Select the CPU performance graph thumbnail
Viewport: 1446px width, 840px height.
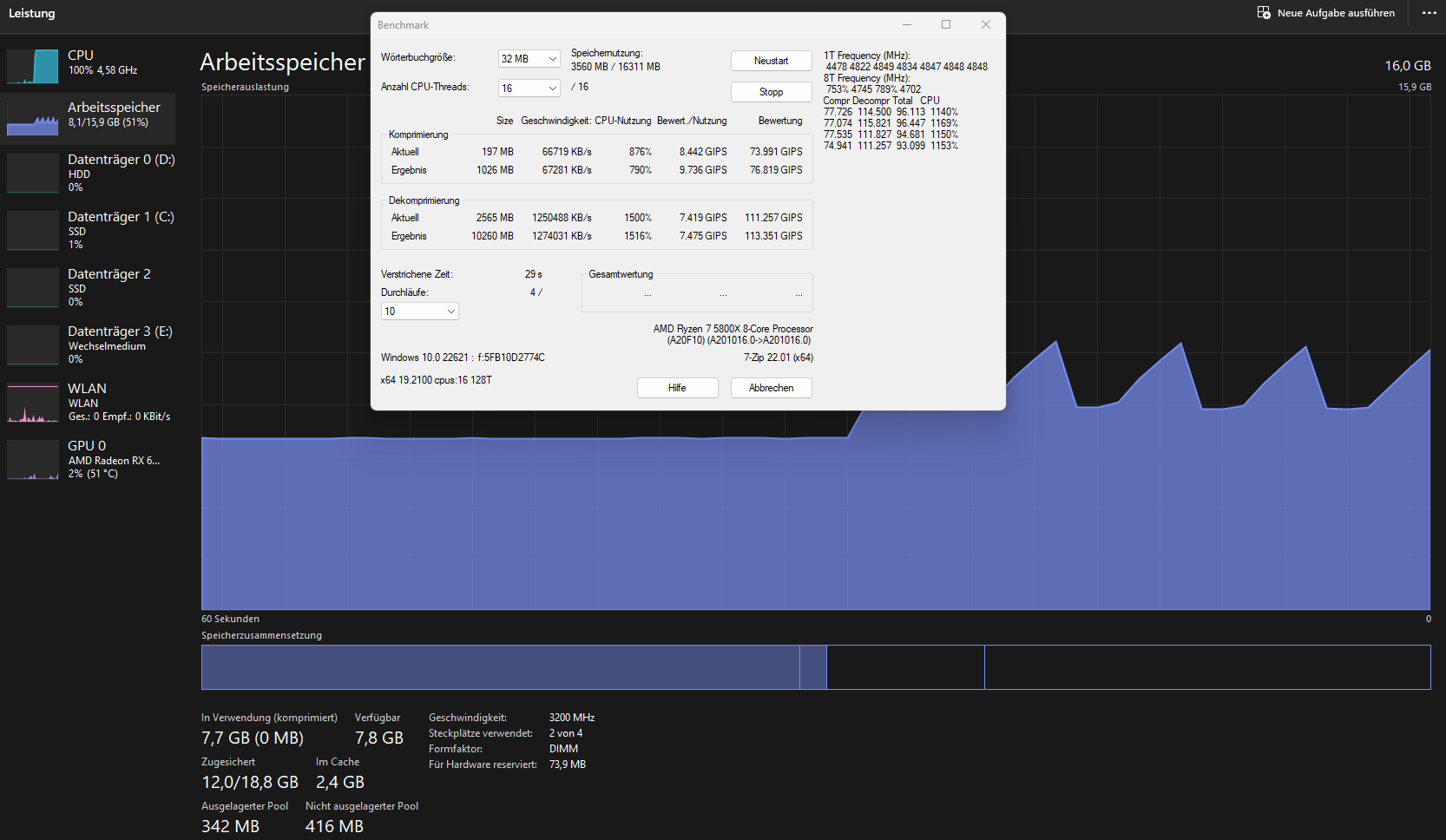pos(33,66)
